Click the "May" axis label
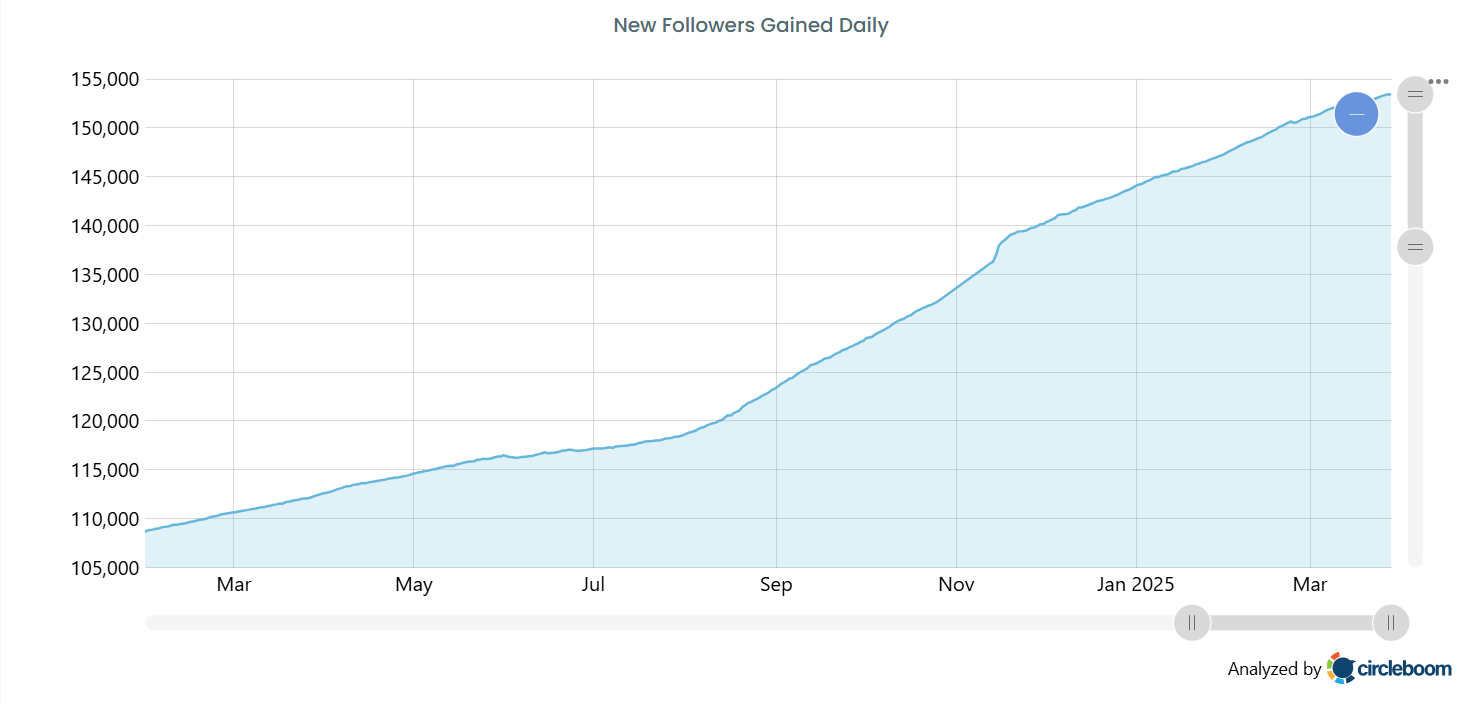Screen dimensions: 1460x704 (x=414, y=584)
